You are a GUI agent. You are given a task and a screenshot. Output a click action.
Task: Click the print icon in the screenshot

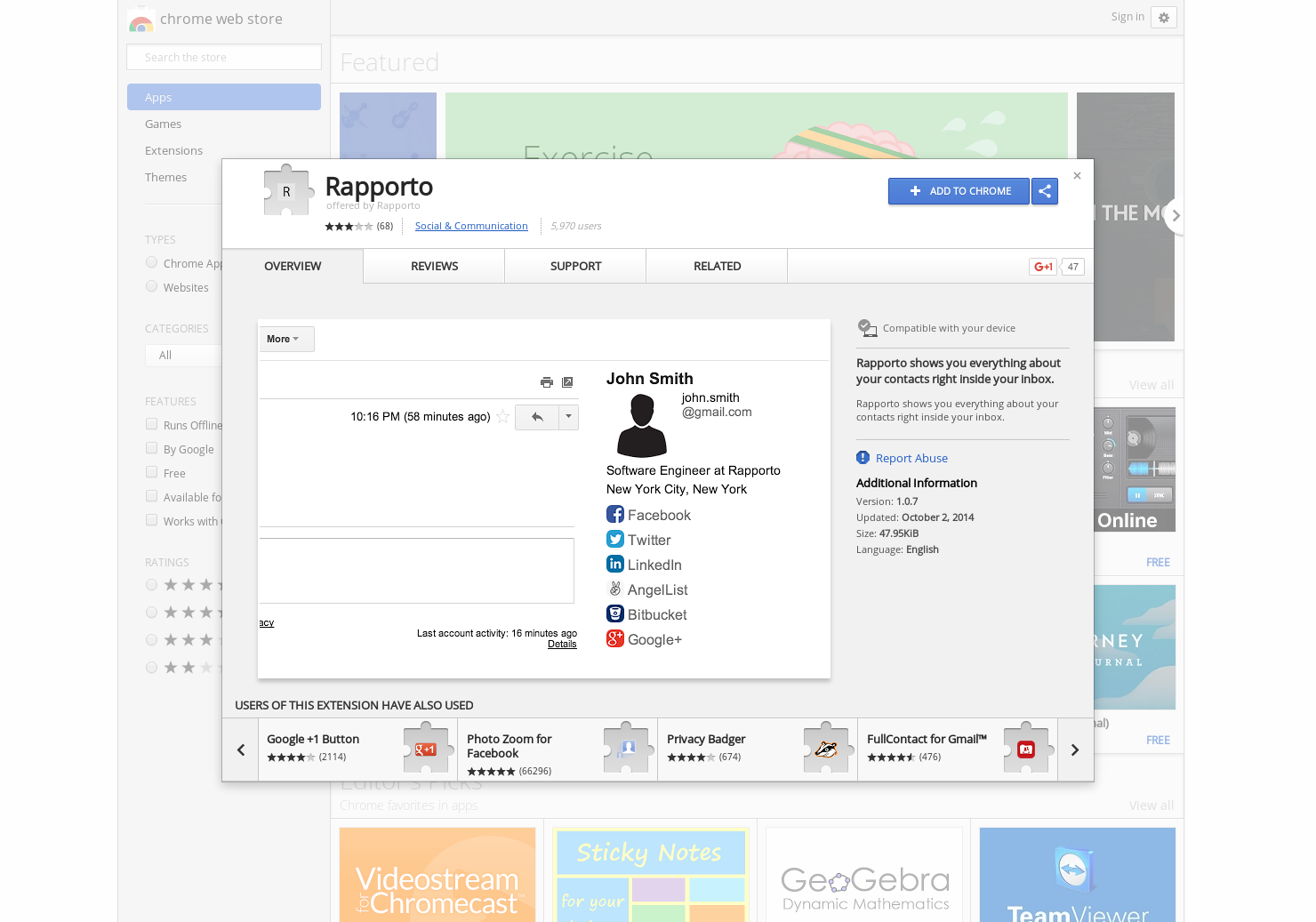[x=547, y=382]
